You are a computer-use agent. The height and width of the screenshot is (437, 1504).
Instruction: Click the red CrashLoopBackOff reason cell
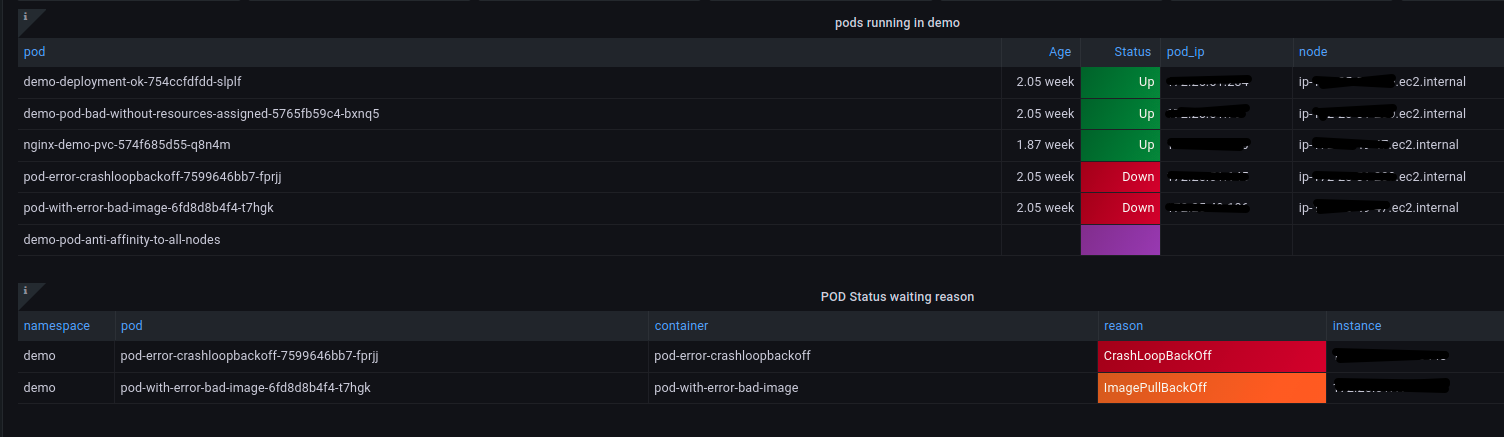[1212, 356]
